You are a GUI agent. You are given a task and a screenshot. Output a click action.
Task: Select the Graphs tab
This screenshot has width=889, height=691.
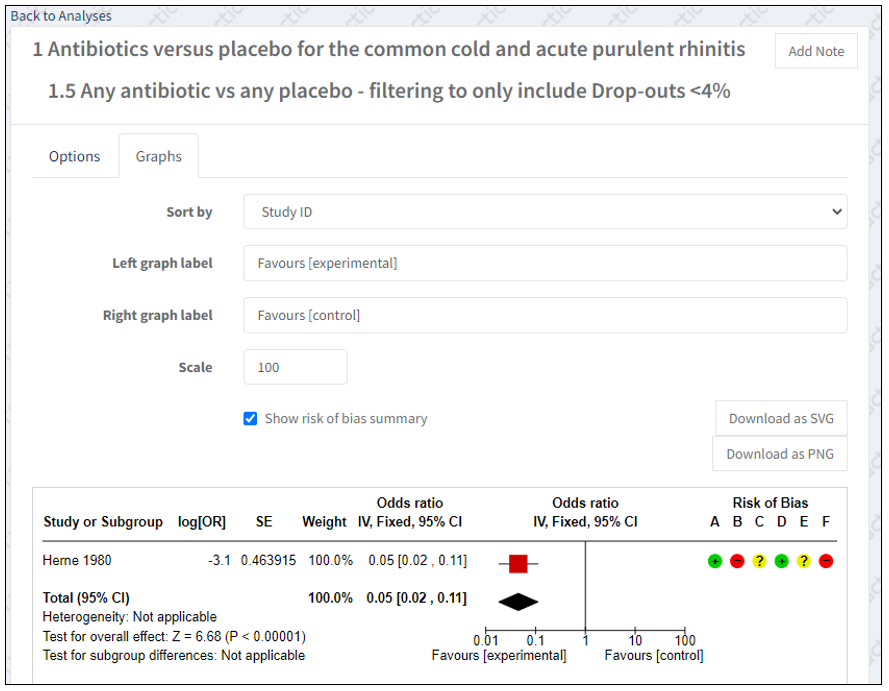point(159,156)
